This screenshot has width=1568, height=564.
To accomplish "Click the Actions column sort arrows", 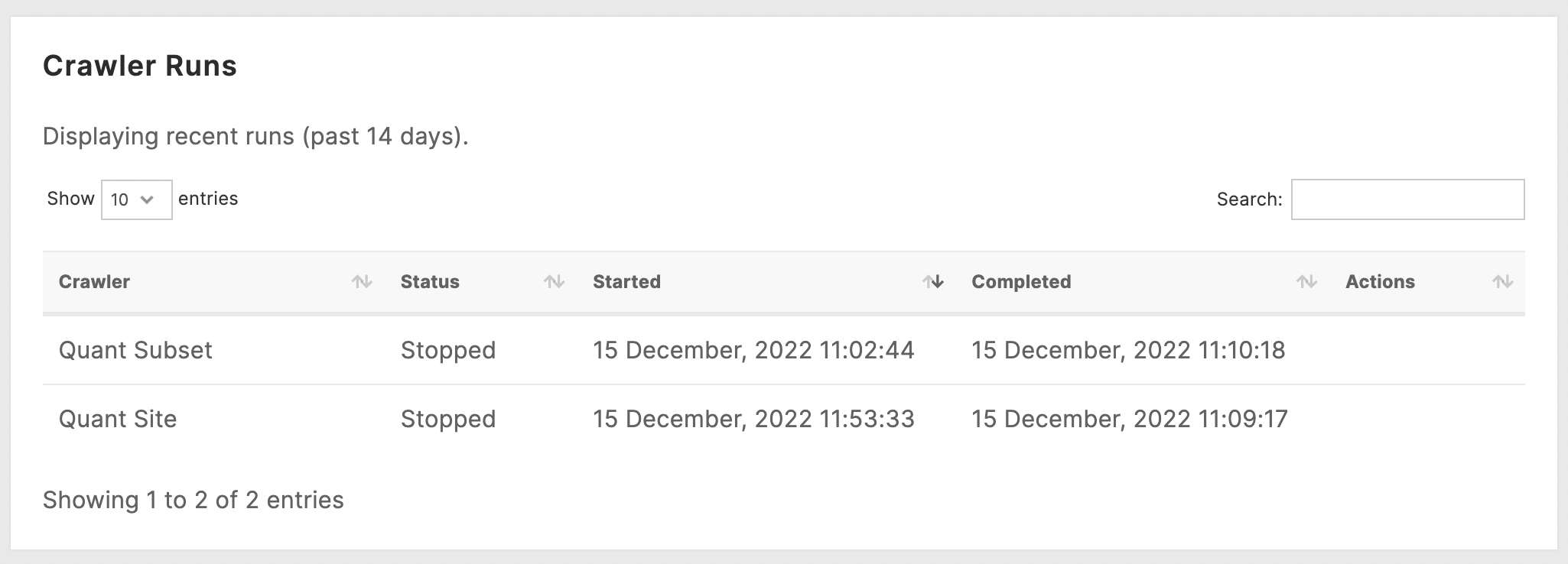I will [x=1502, y=282].
